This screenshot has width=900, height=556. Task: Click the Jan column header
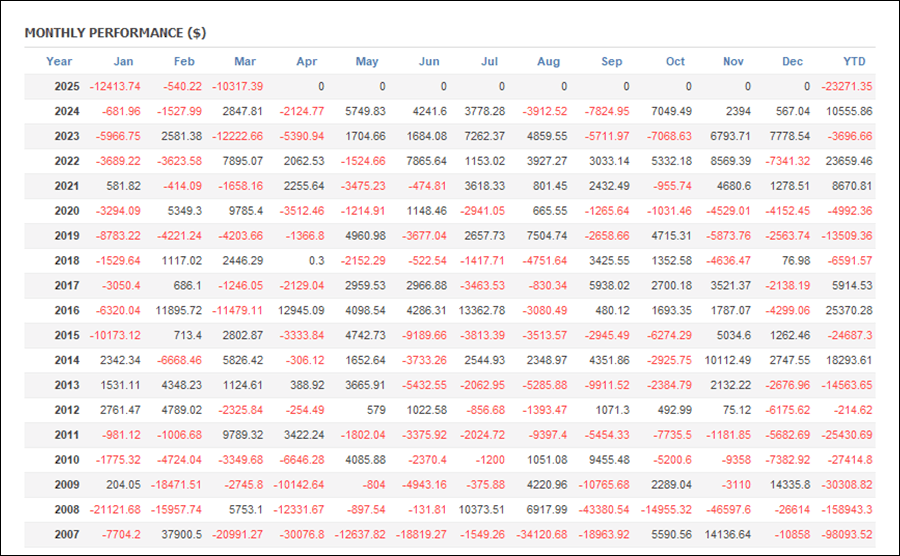coord(123,61)
